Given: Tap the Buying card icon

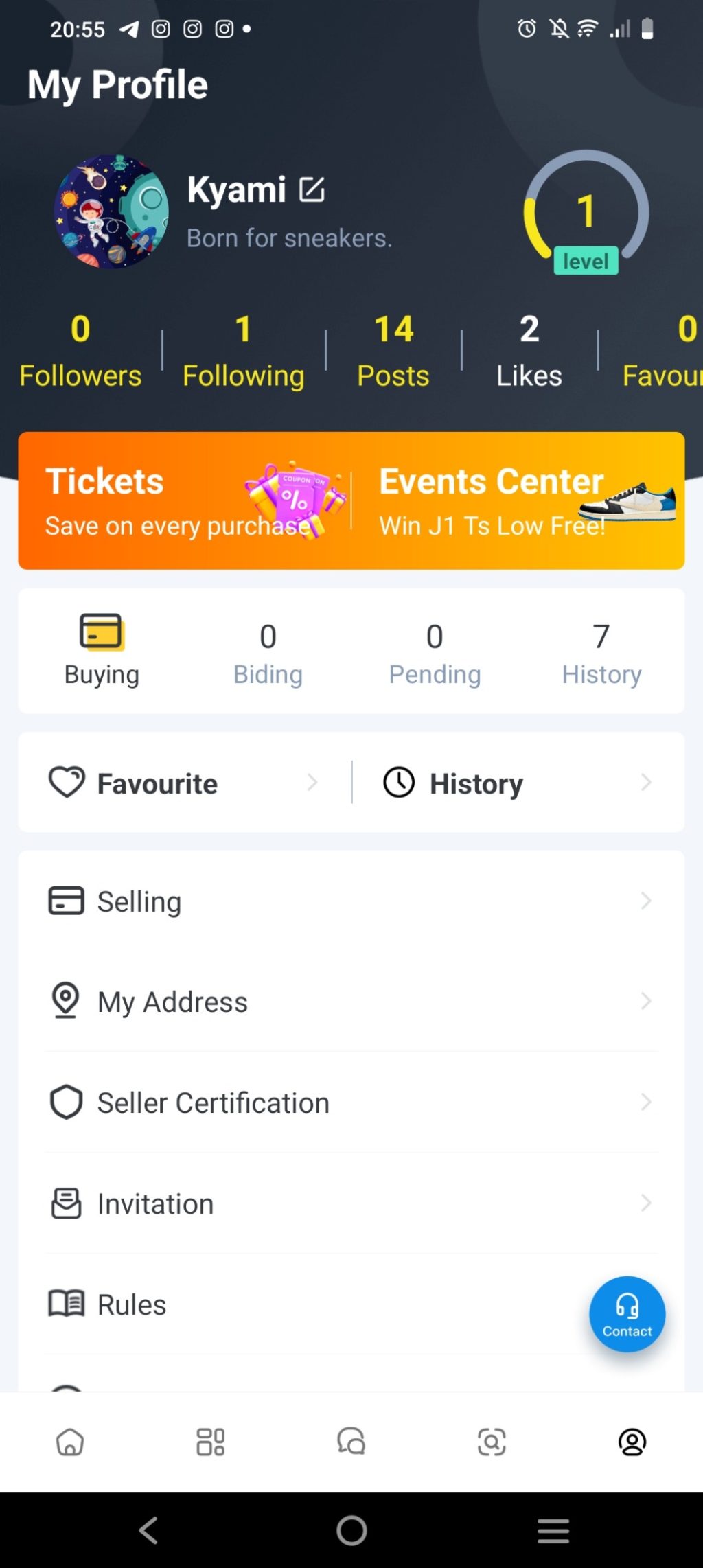Looking at the screenshot, I should 102,632.
